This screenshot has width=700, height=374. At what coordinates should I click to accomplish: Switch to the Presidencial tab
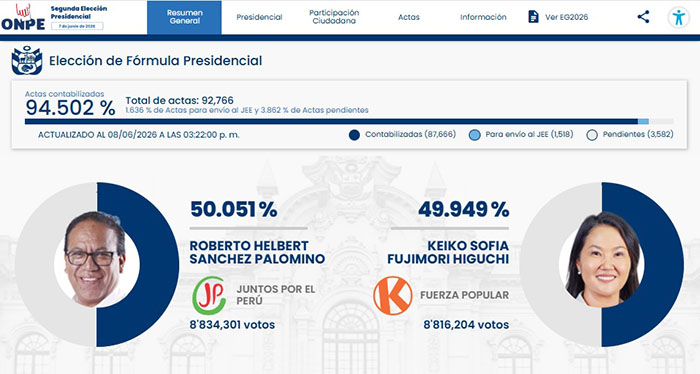(x=259, y=17)
